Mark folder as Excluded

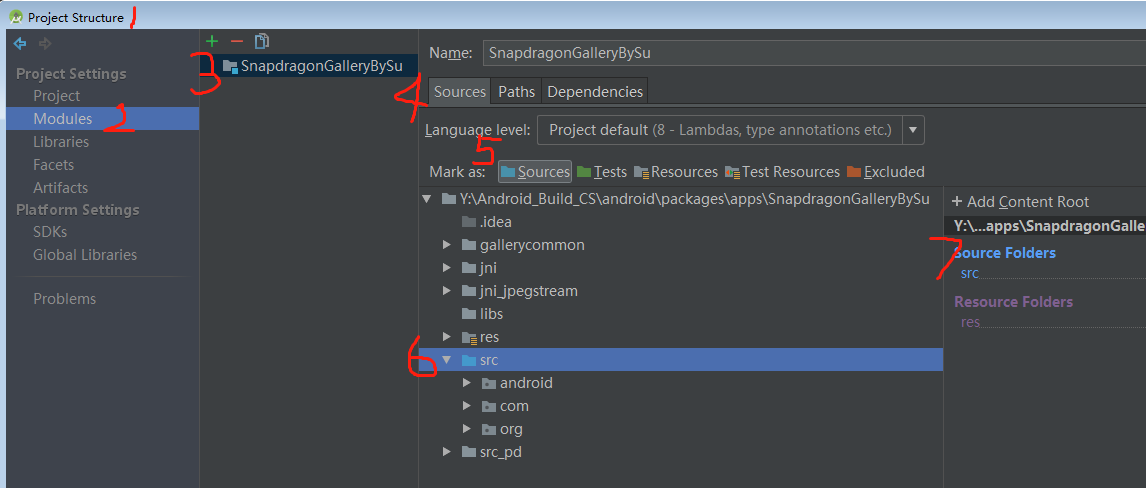point(886,172)
